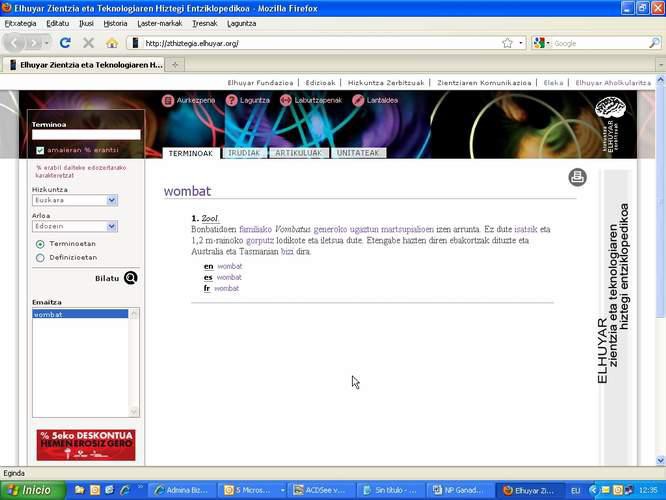
Task: Click the Edizioak link
Action: [320, 83]
